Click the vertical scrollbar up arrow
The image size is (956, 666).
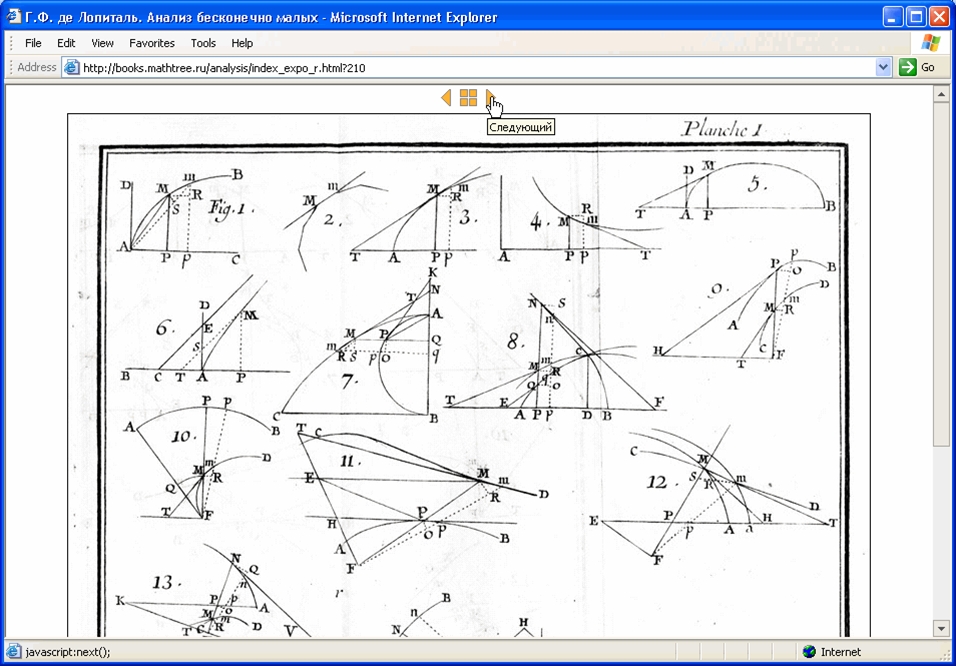click(x=940, y=93)
